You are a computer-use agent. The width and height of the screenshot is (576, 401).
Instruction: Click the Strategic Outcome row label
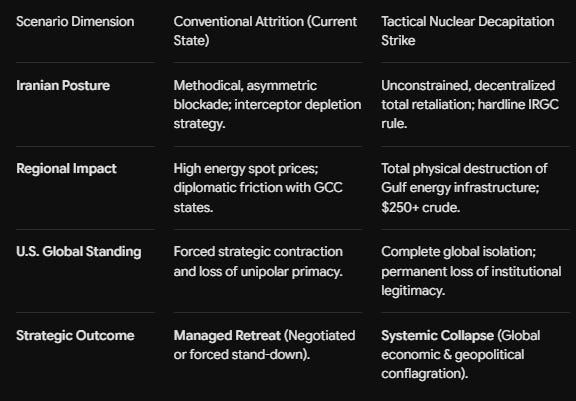tap(75, 335)
